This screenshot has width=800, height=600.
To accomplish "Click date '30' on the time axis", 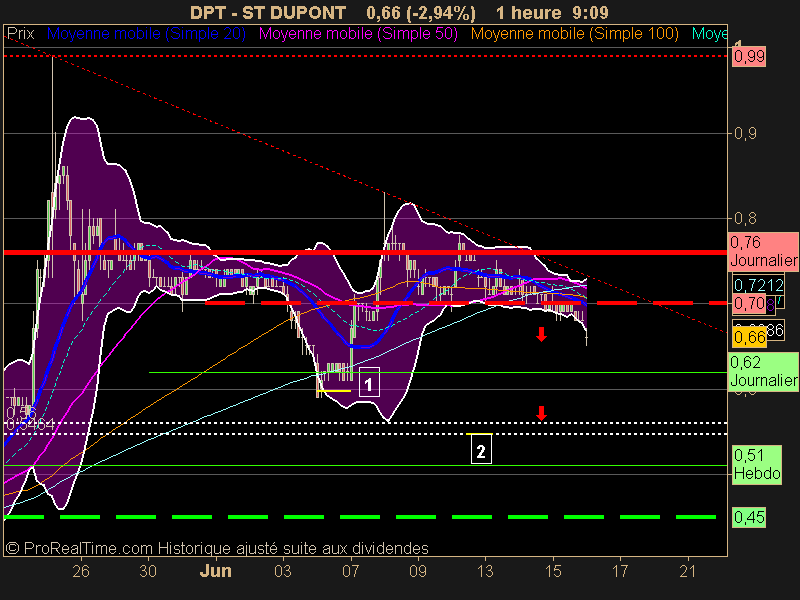I will tap(148, 571).
